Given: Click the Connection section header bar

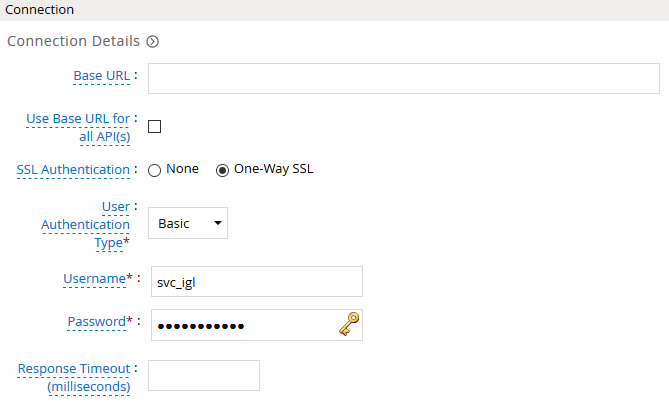Looking at the screenshot, I should (334, 10).
